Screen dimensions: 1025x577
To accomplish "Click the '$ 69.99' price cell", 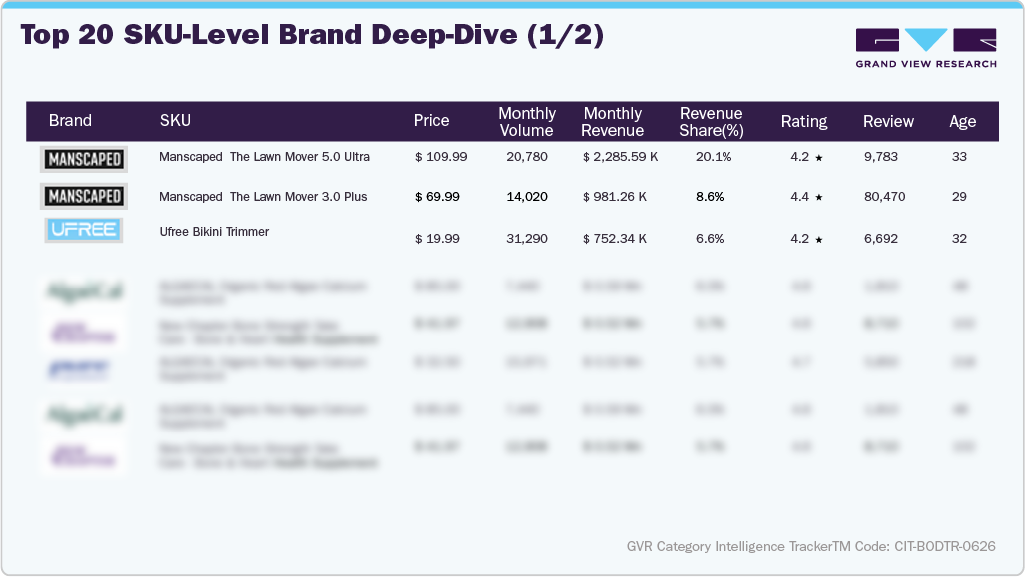I will tap(437, 197).
